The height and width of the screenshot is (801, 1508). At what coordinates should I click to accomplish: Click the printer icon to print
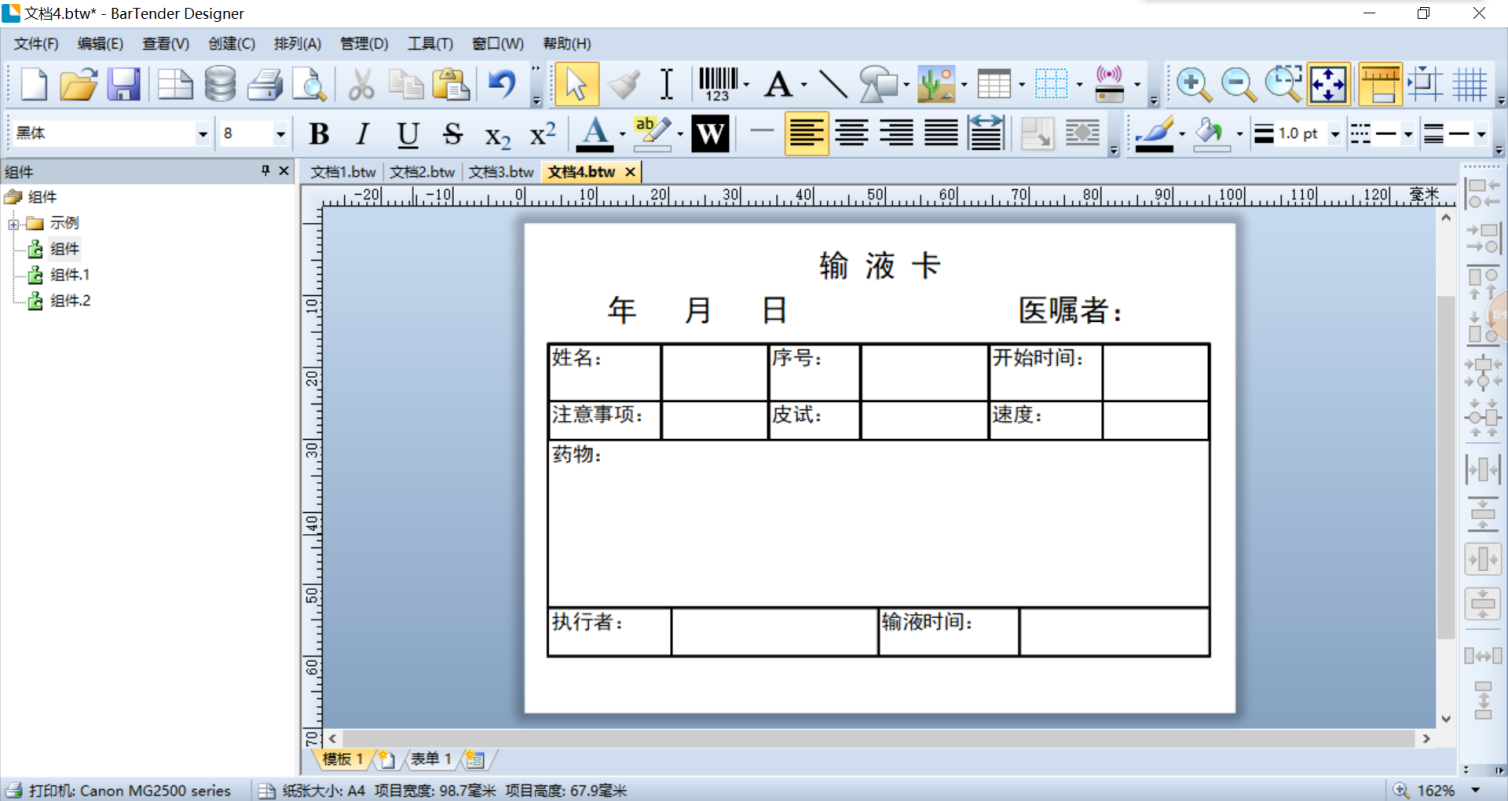pos(265,84)
